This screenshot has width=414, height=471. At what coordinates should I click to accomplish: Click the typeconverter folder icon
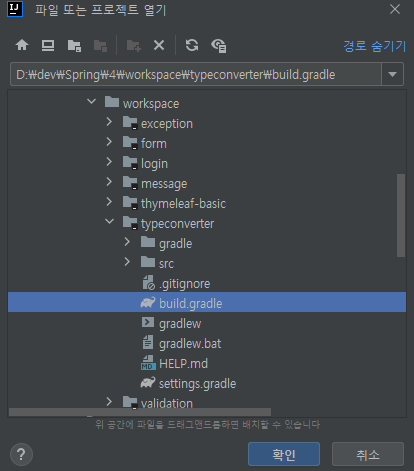pyautogui.click(x=130, y=223)
